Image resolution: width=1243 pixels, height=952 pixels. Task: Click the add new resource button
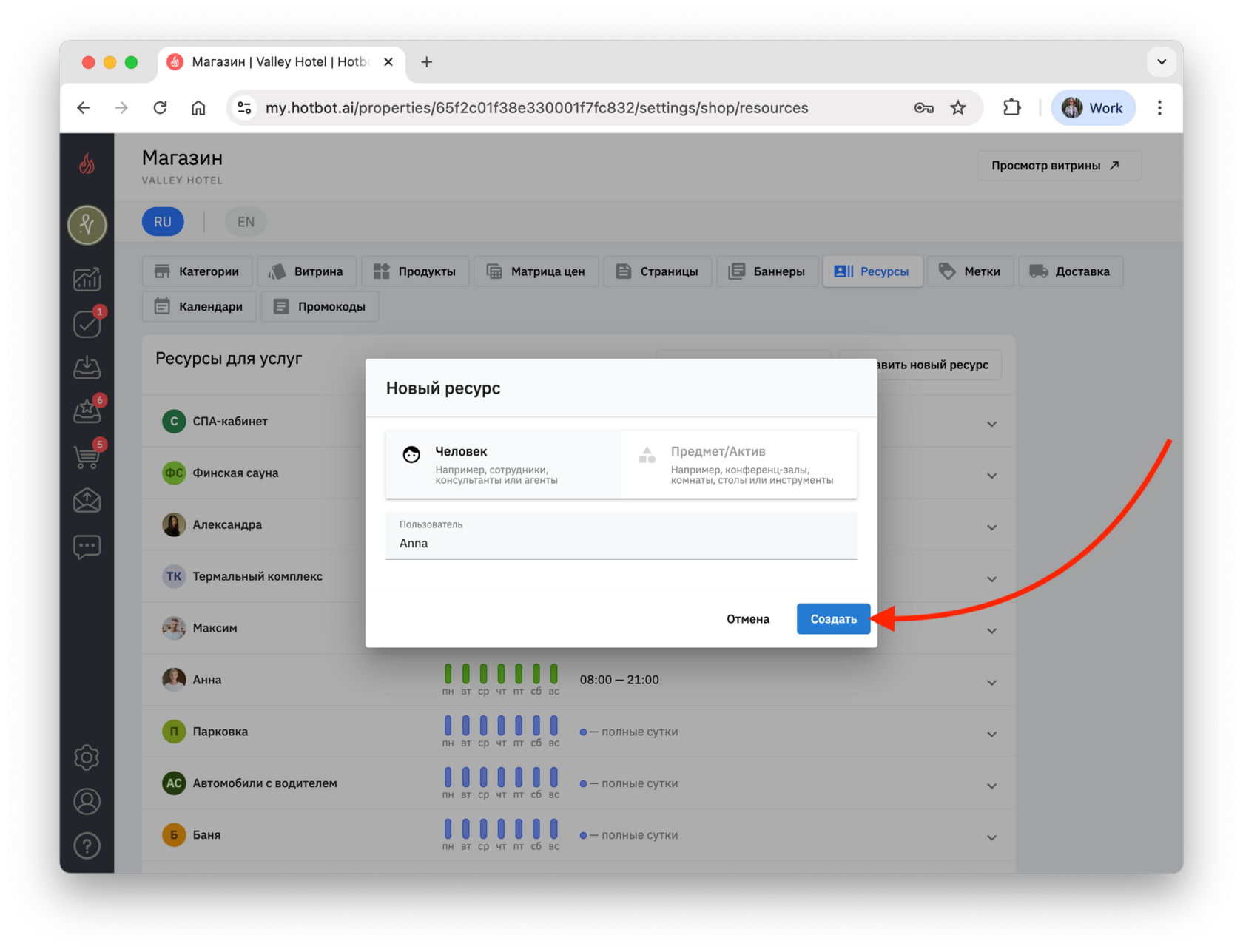(x=939, y=365)
